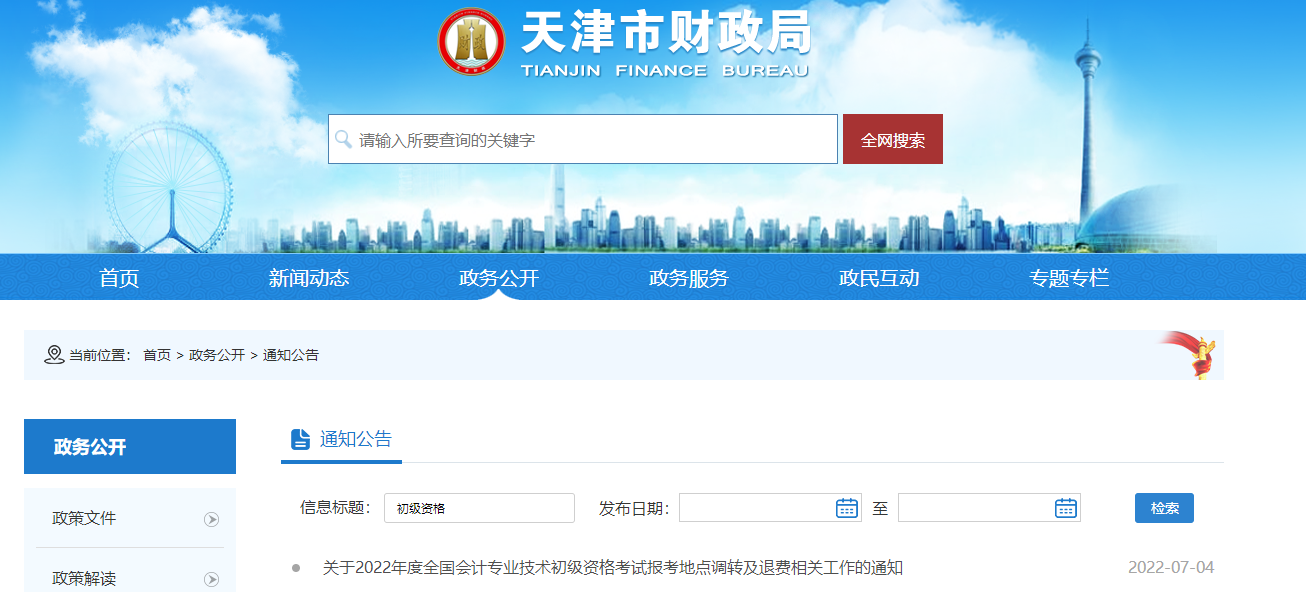The image size is (1306, 592).
Task: Open 政民互动 navigation item
Action: pos(879,278)
